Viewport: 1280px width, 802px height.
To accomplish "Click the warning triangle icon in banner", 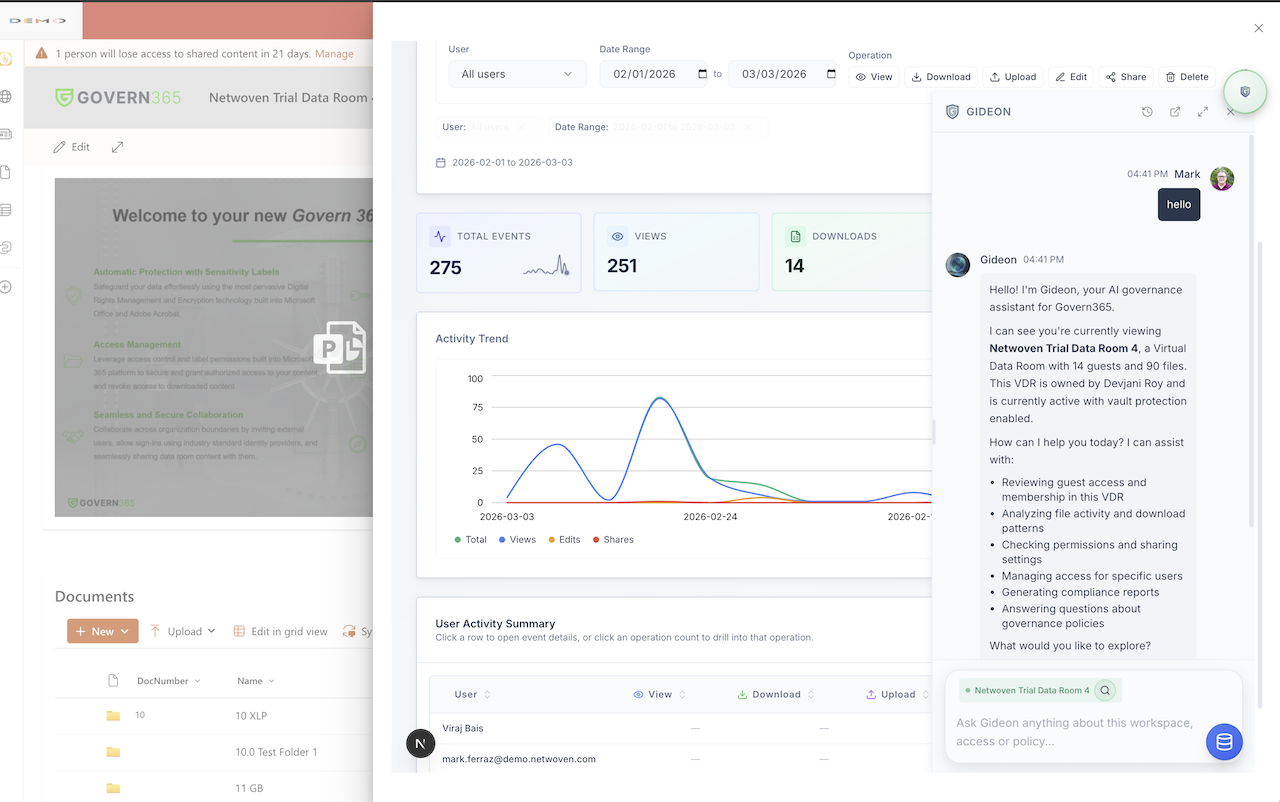I will [x=42, y=53].
